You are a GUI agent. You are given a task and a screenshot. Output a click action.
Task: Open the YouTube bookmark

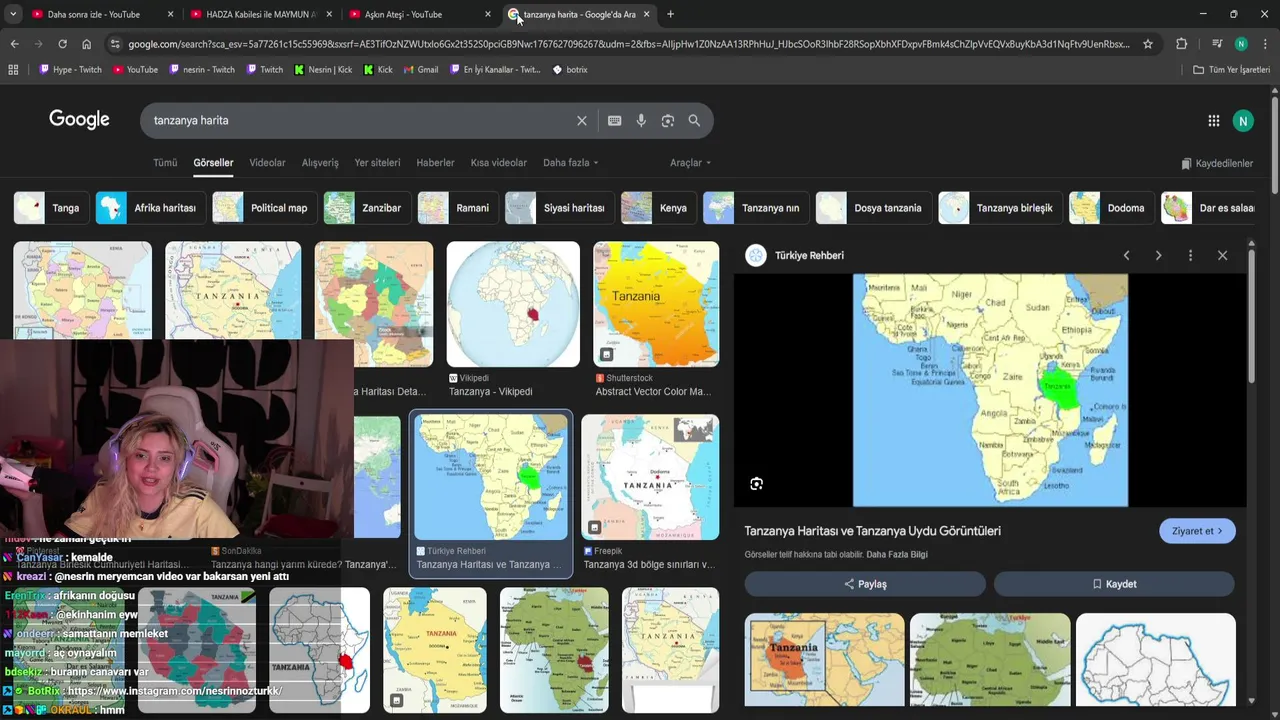[135, 70]
